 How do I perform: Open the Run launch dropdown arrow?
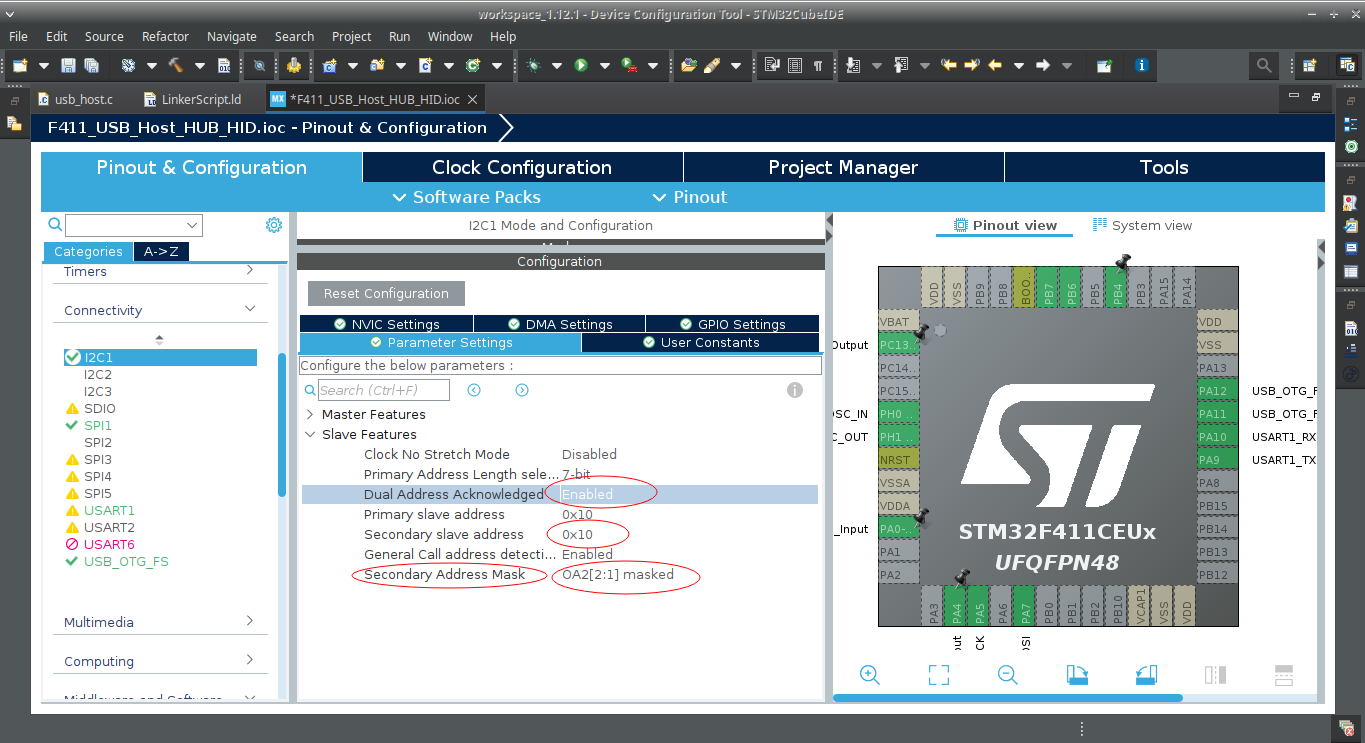604,65
